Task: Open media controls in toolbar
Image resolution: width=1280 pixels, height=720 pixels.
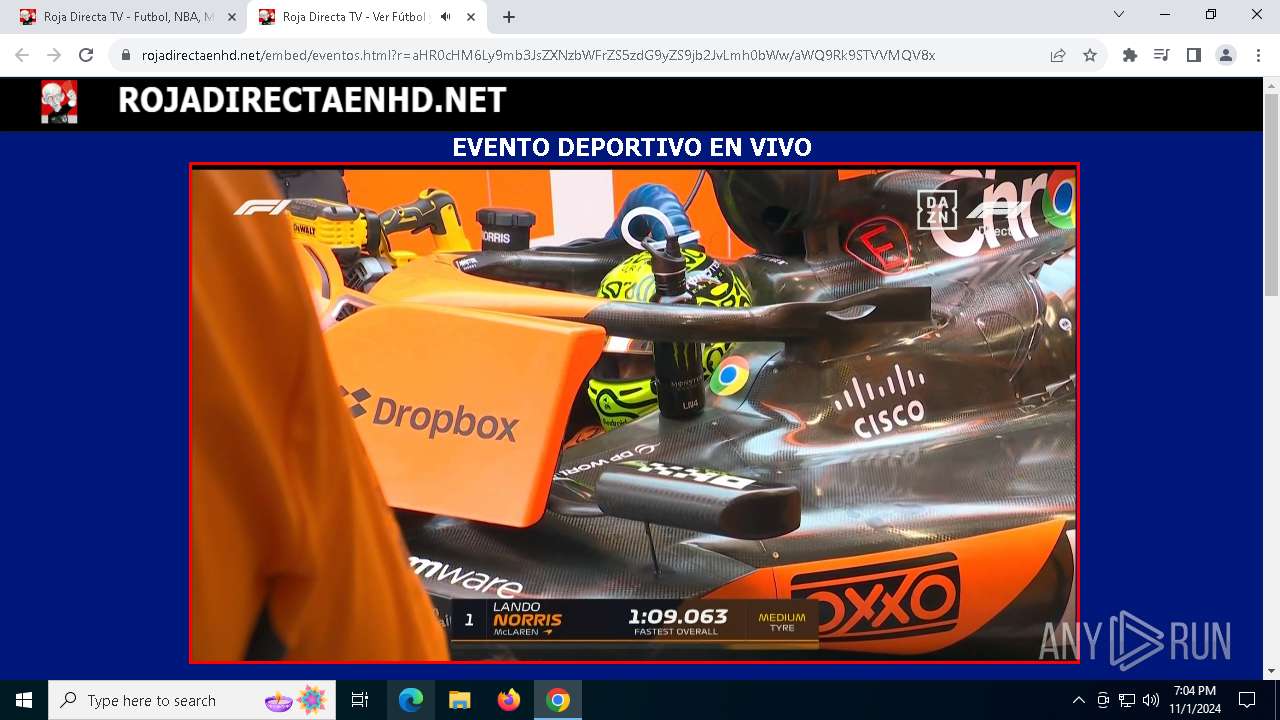Action: [1162, 55]
